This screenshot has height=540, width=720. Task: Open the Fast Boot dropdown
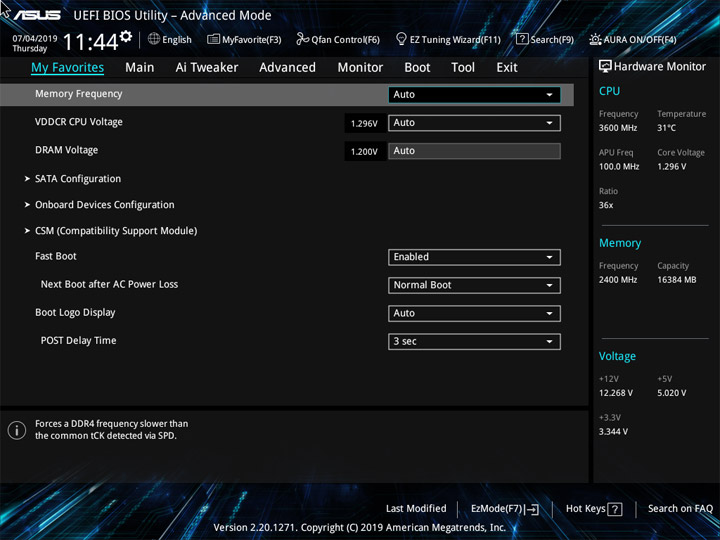474,257
